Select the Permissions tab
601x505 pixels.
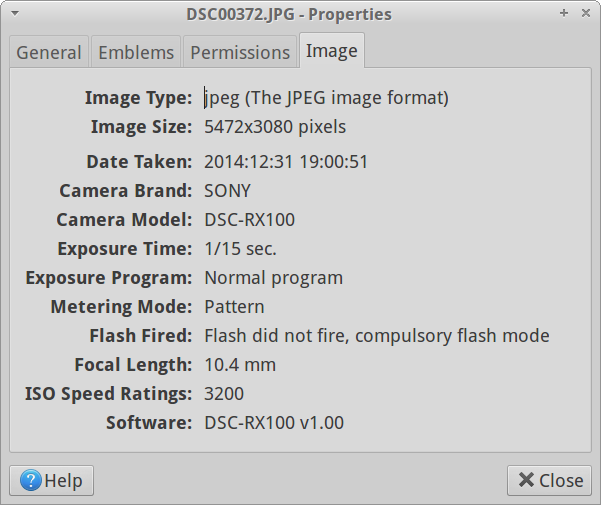coord(240,52)
